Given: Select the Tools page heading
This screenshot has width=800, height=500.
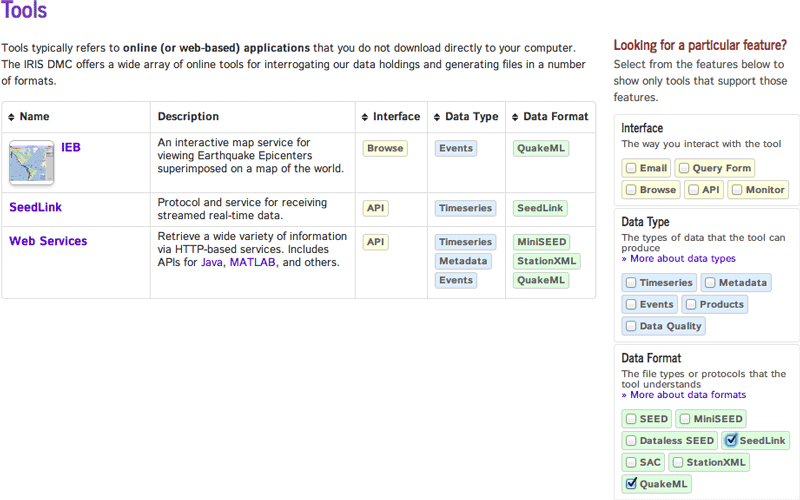Looking at the screenshot, I should [24, 10].
